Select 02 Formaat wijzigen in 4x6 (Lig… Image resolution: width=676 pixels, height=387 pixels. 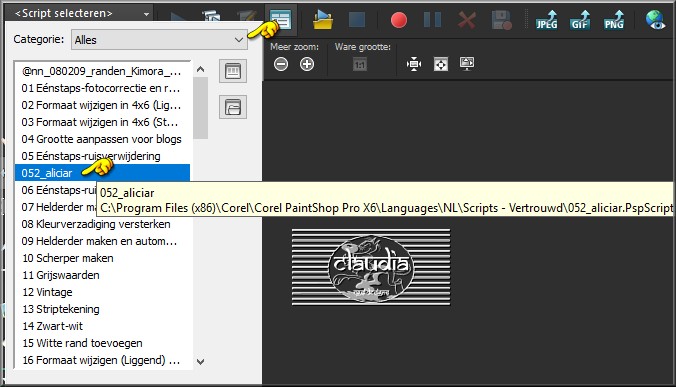click(103, 105)
